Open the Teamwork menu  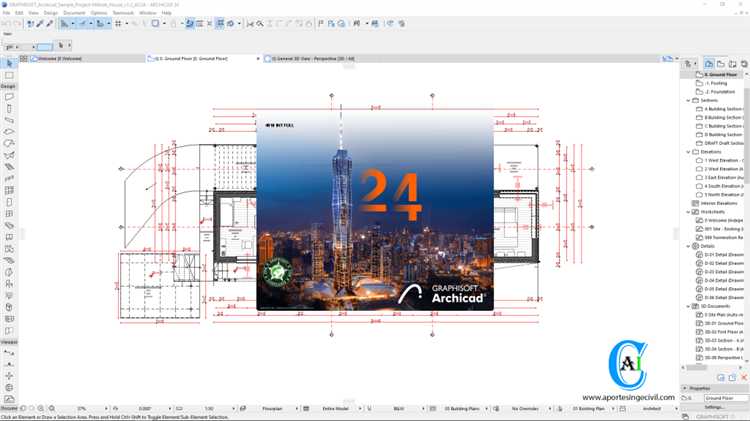click(x=123, y=13)
